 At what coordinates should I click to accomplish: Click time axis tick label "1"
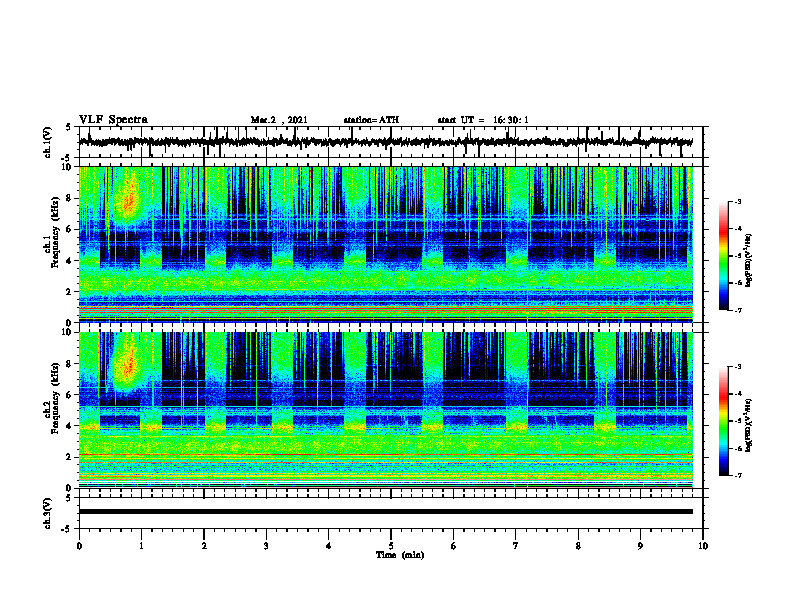(141, 546)
